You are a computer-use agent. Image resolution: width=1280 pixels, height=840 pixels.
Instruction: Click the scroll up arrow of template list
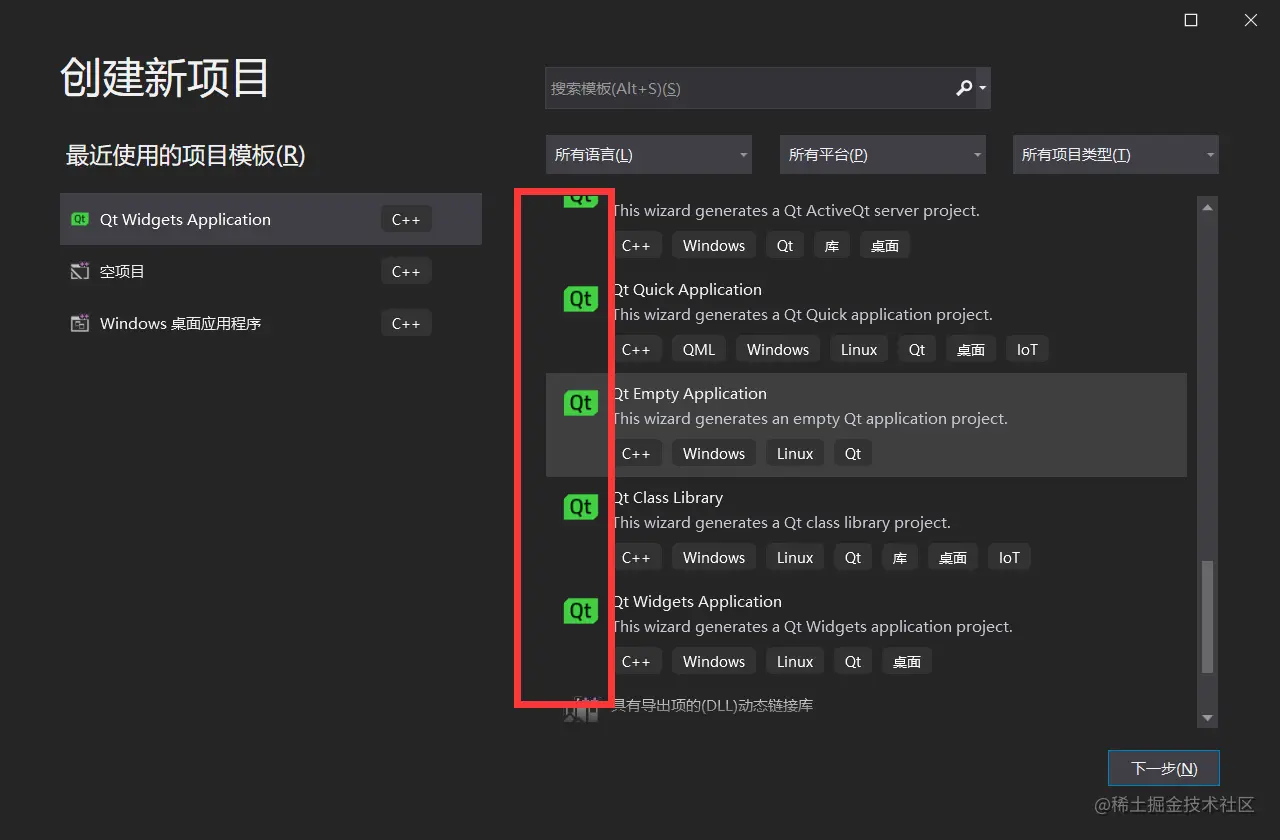[1207, 207]
